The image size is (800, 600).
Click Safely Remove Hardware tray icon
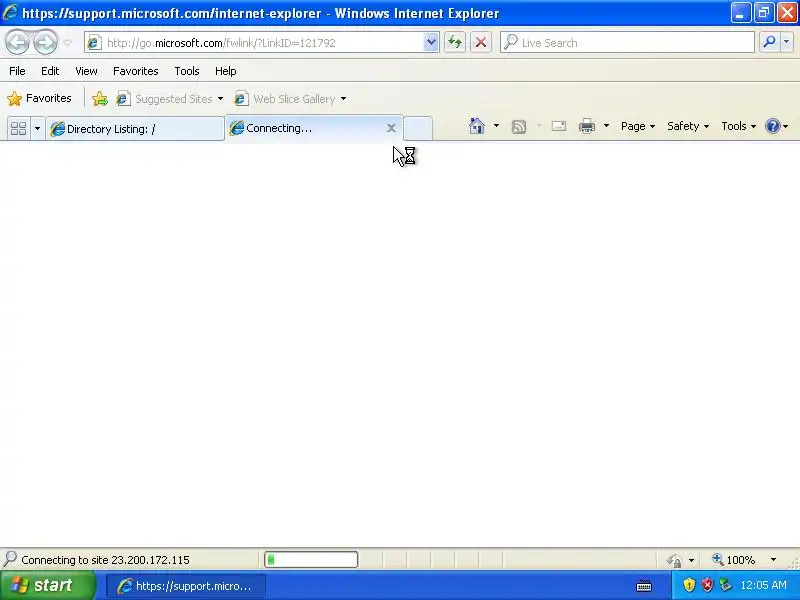(x=725, y=585)
